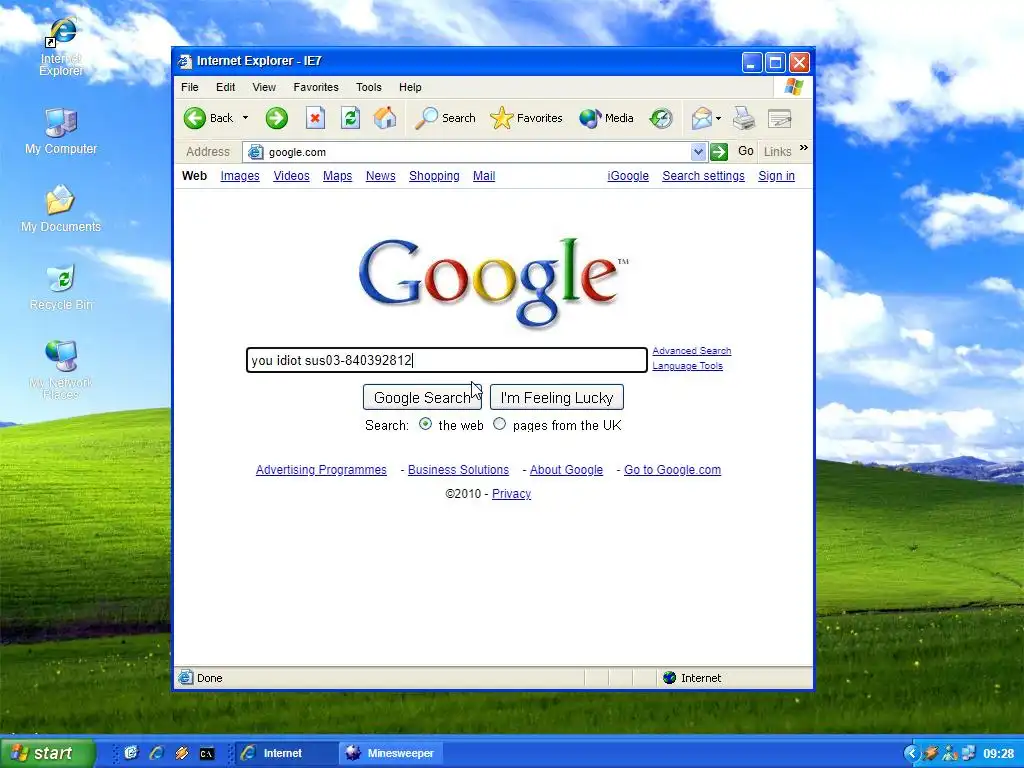
Task: Click the Internet Explorer desktop shortcut
Action: pyautogui.click(x=61, y=47)
